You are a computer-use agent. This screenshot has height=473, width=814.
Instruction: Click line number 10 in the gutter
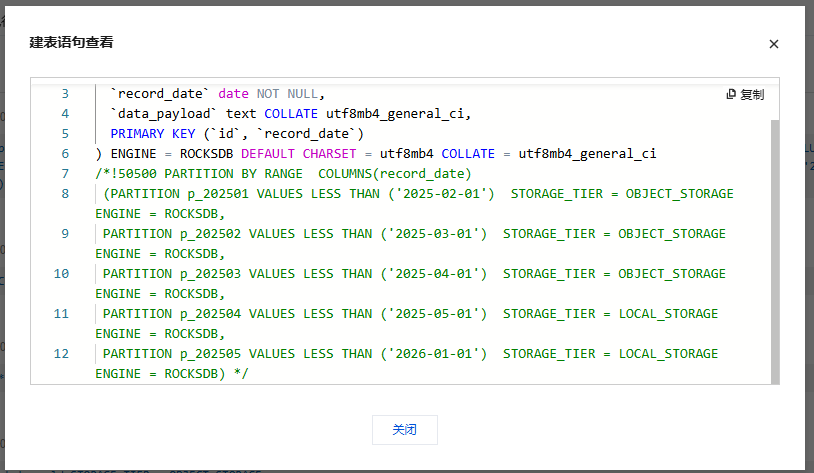[x=61, y=274]
